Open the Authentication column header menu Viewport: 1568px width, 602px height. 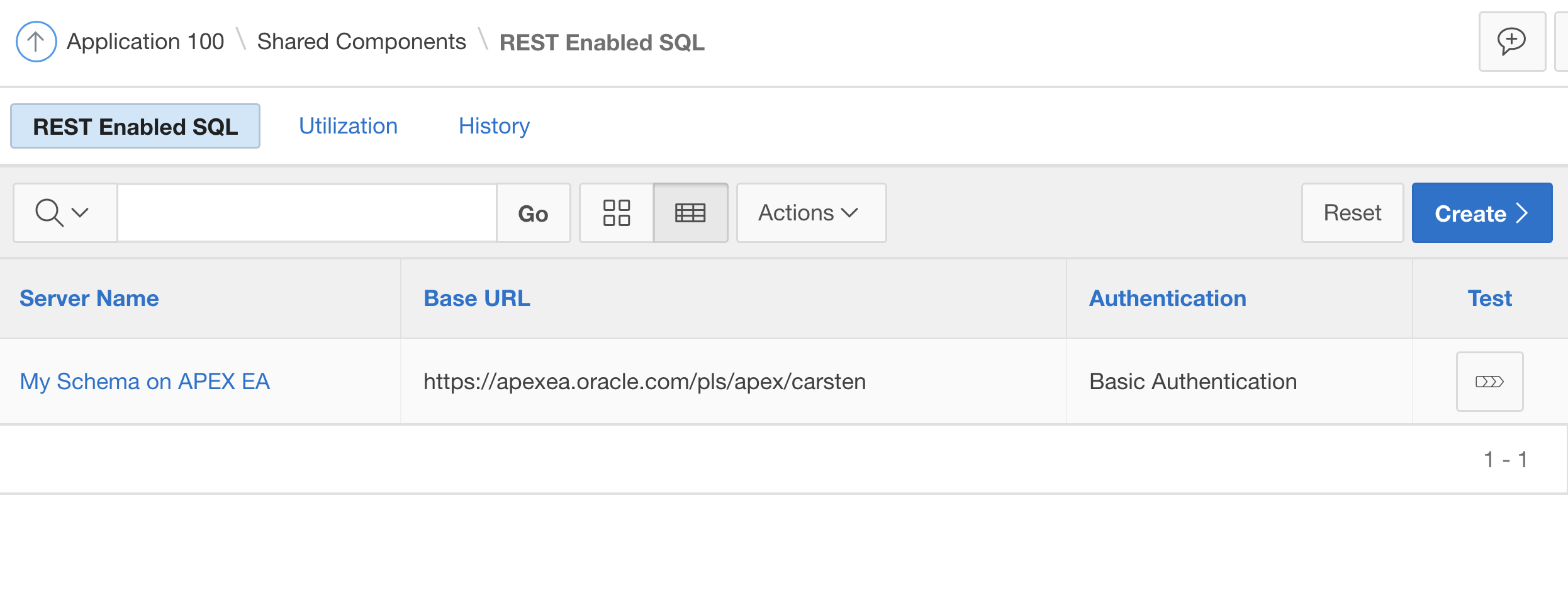coord(1167,298)
